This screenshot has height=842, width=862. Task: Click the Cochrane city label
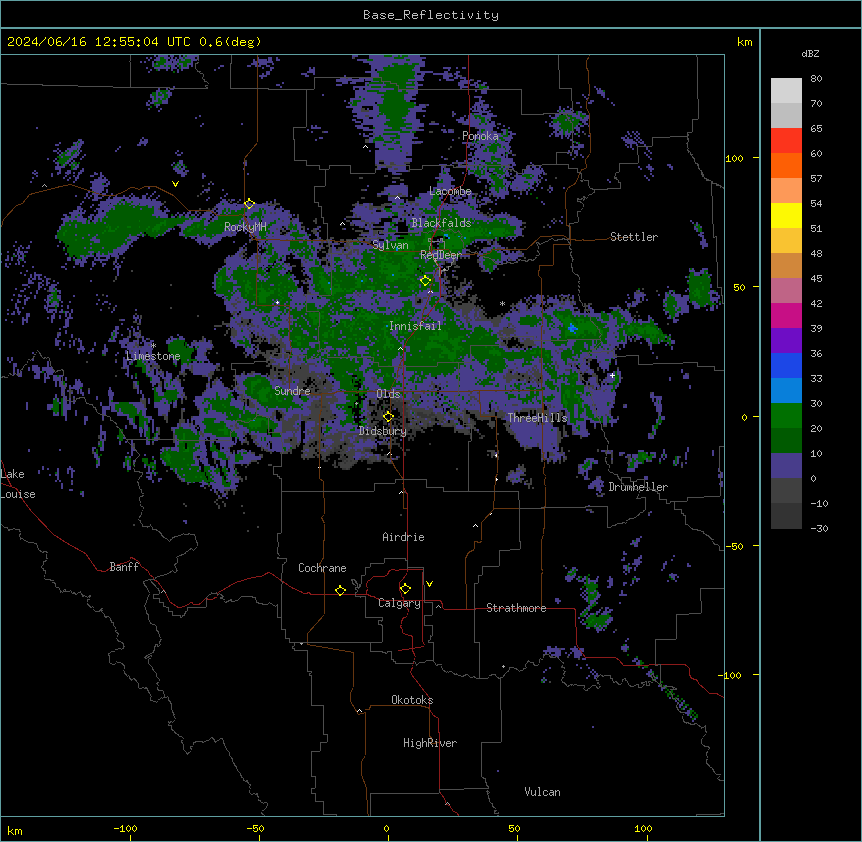tap(322, 568)
